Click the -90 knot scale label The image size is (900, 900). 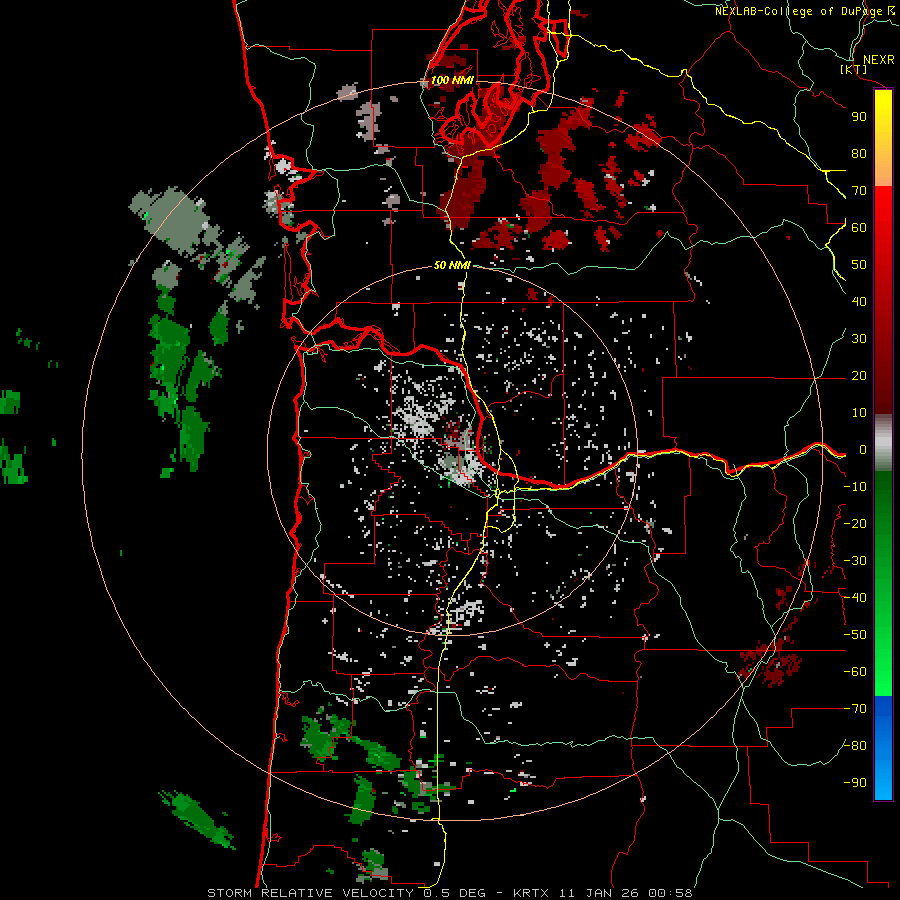[855, 783]
